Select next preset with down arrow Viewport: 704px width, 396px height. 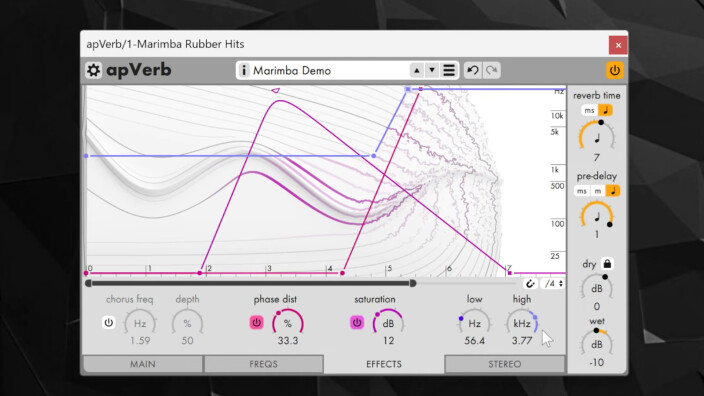tap(432, 70)
